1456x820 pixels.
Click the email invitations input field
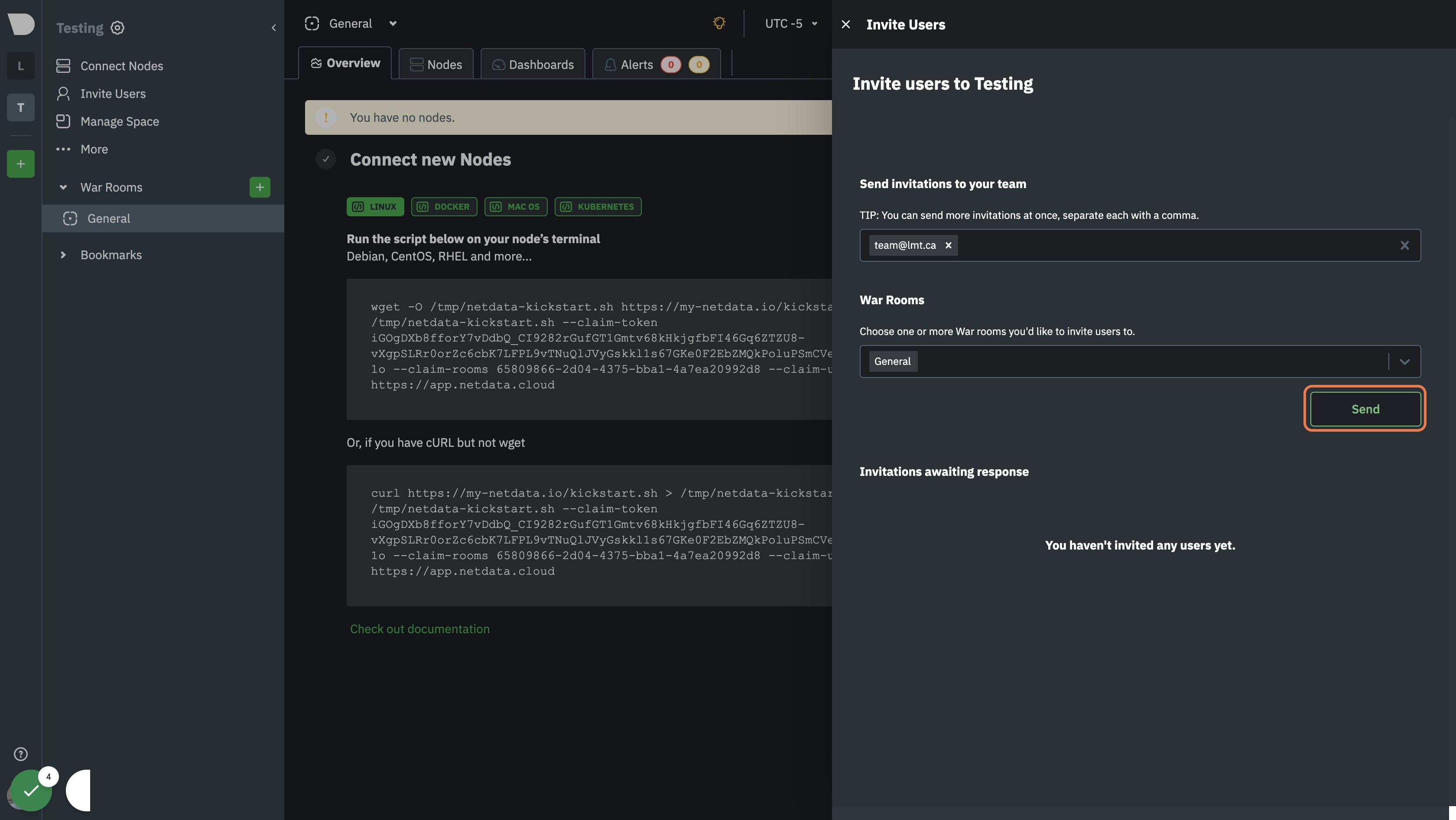point(1140,245)
